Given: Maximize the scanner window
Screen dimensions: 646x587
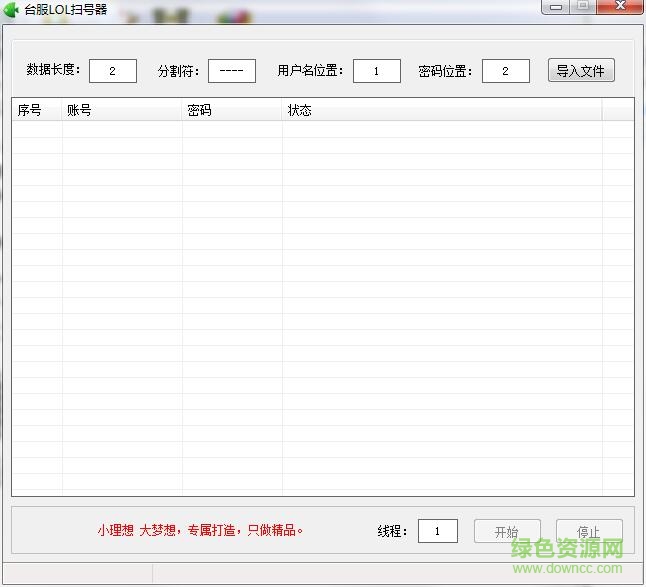Looking at the screenshot, I should (583, 7).
